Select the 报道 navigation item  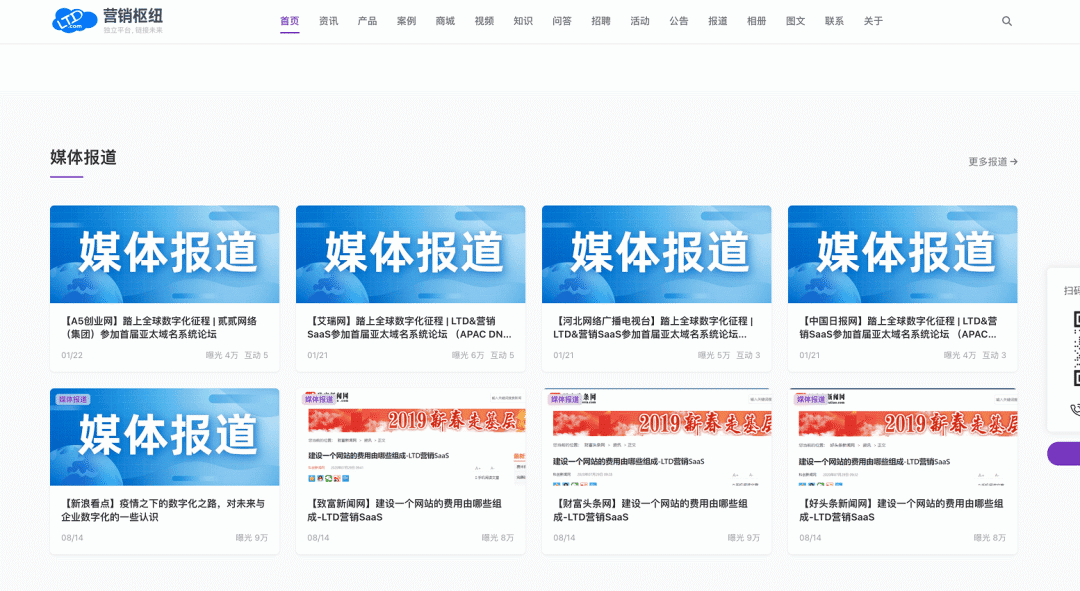718,21
